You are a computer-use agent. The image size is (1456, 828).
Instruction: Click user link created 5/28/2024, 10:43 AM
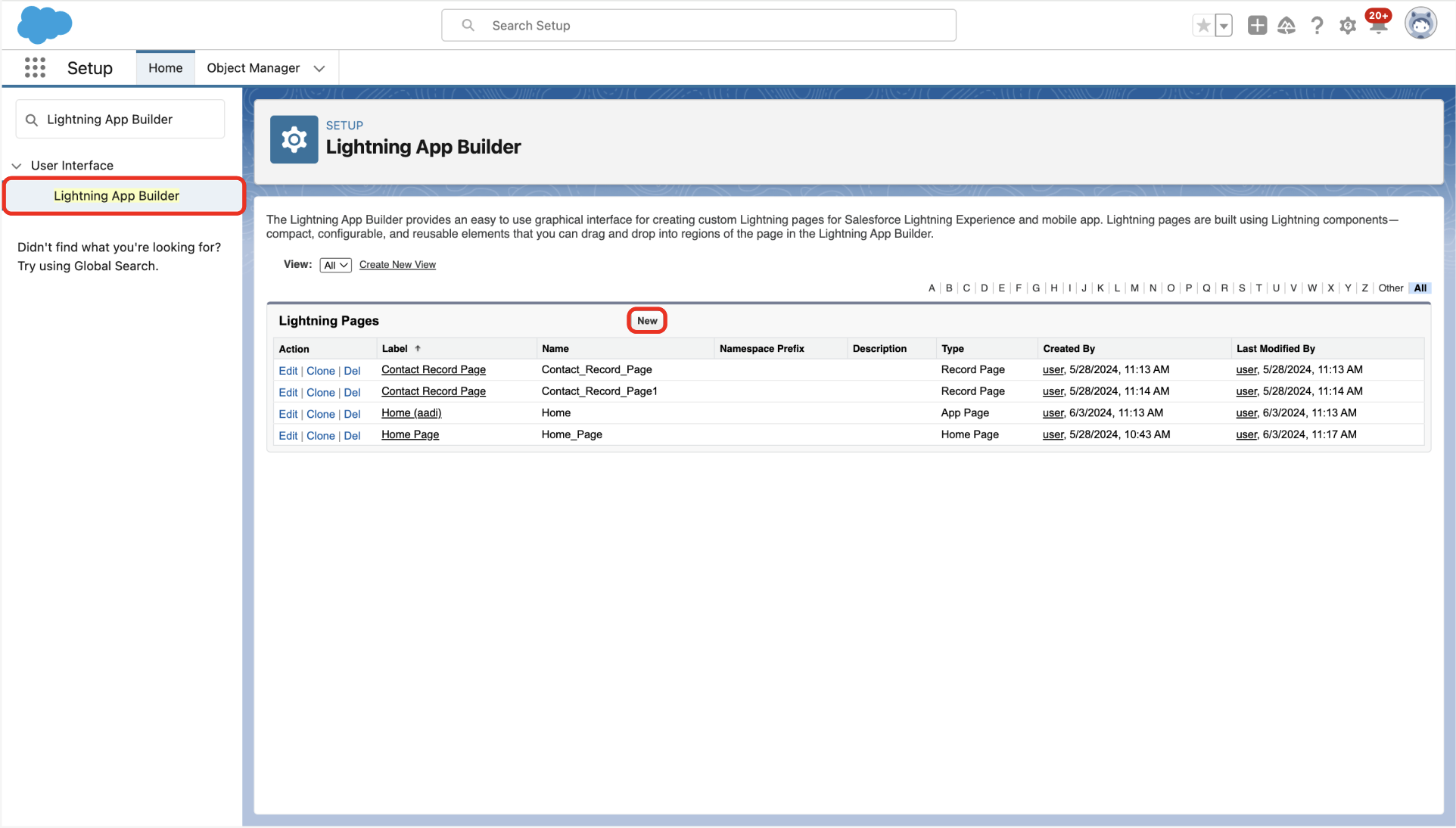point(1053,435)
